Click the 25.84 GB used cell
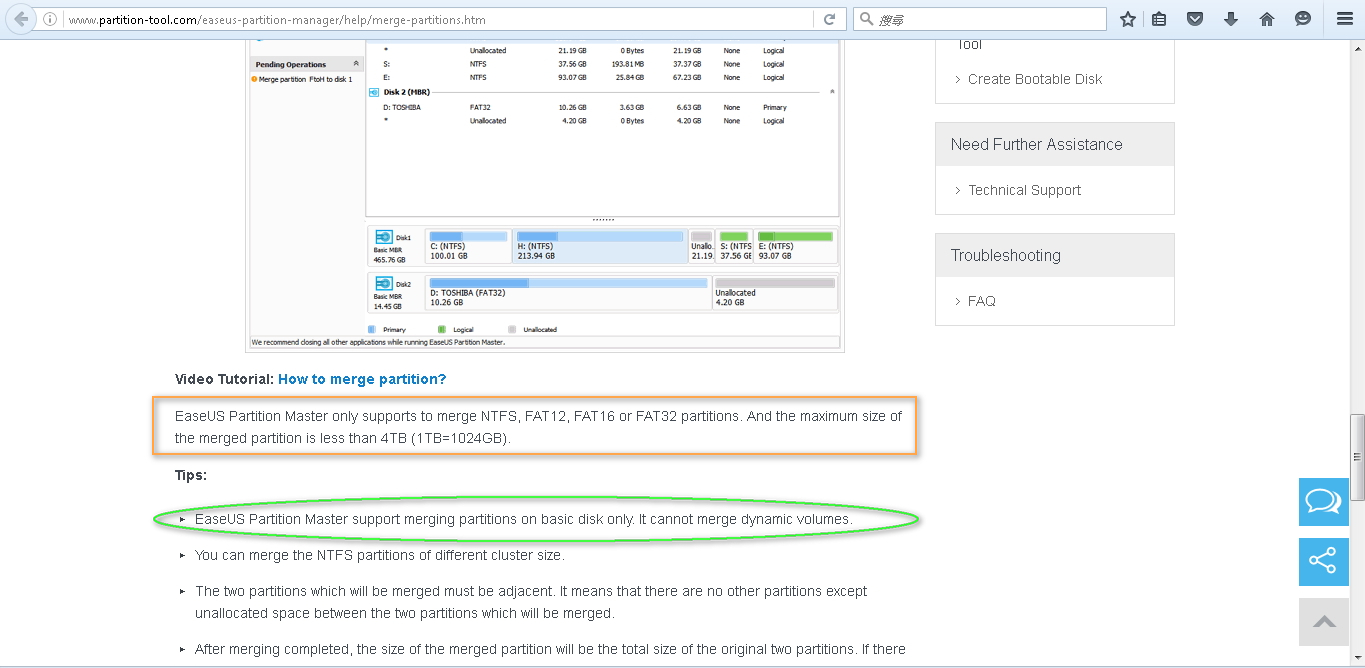 [x=630, y=77]
